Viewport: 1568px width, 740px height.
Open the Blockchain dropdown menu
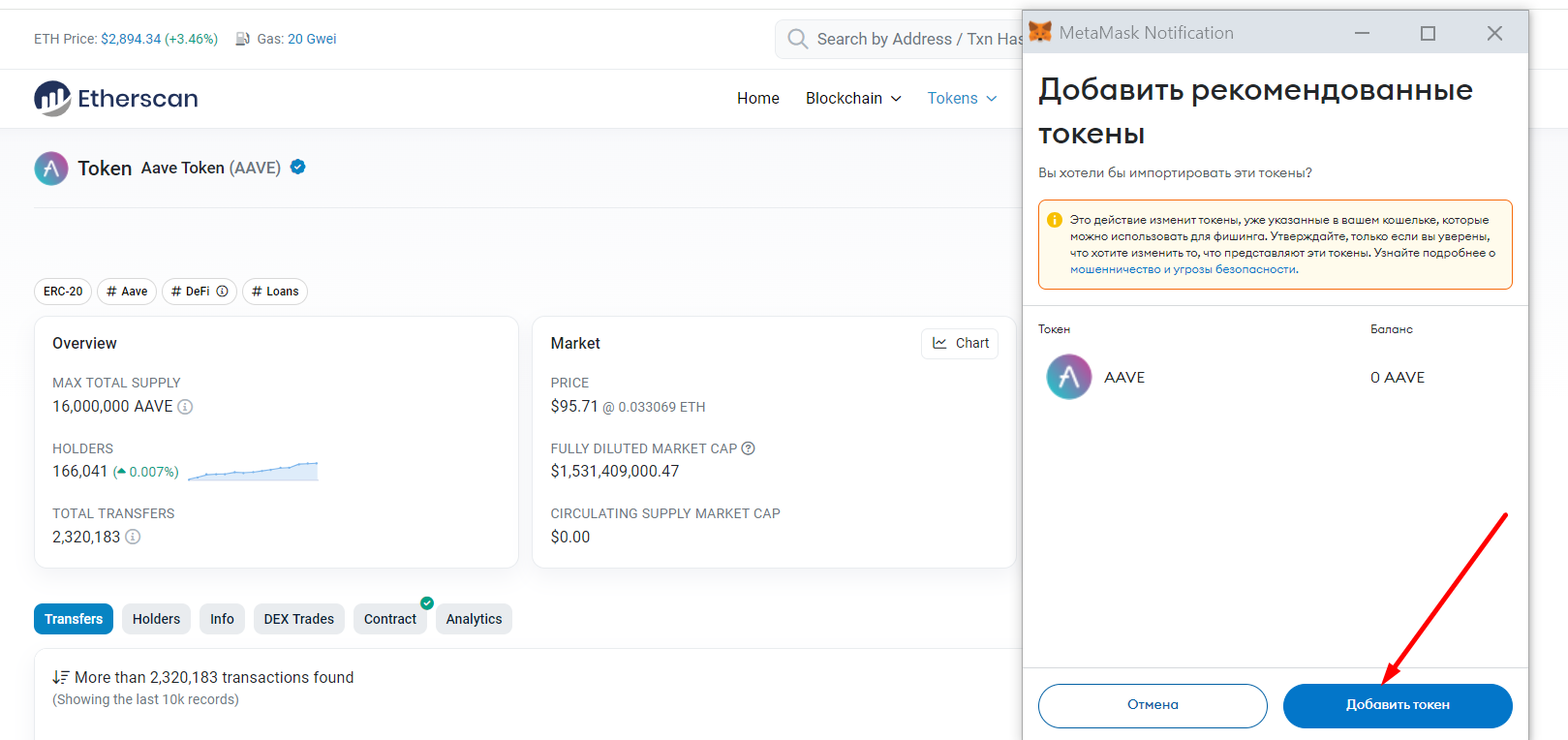click(853, 99)
